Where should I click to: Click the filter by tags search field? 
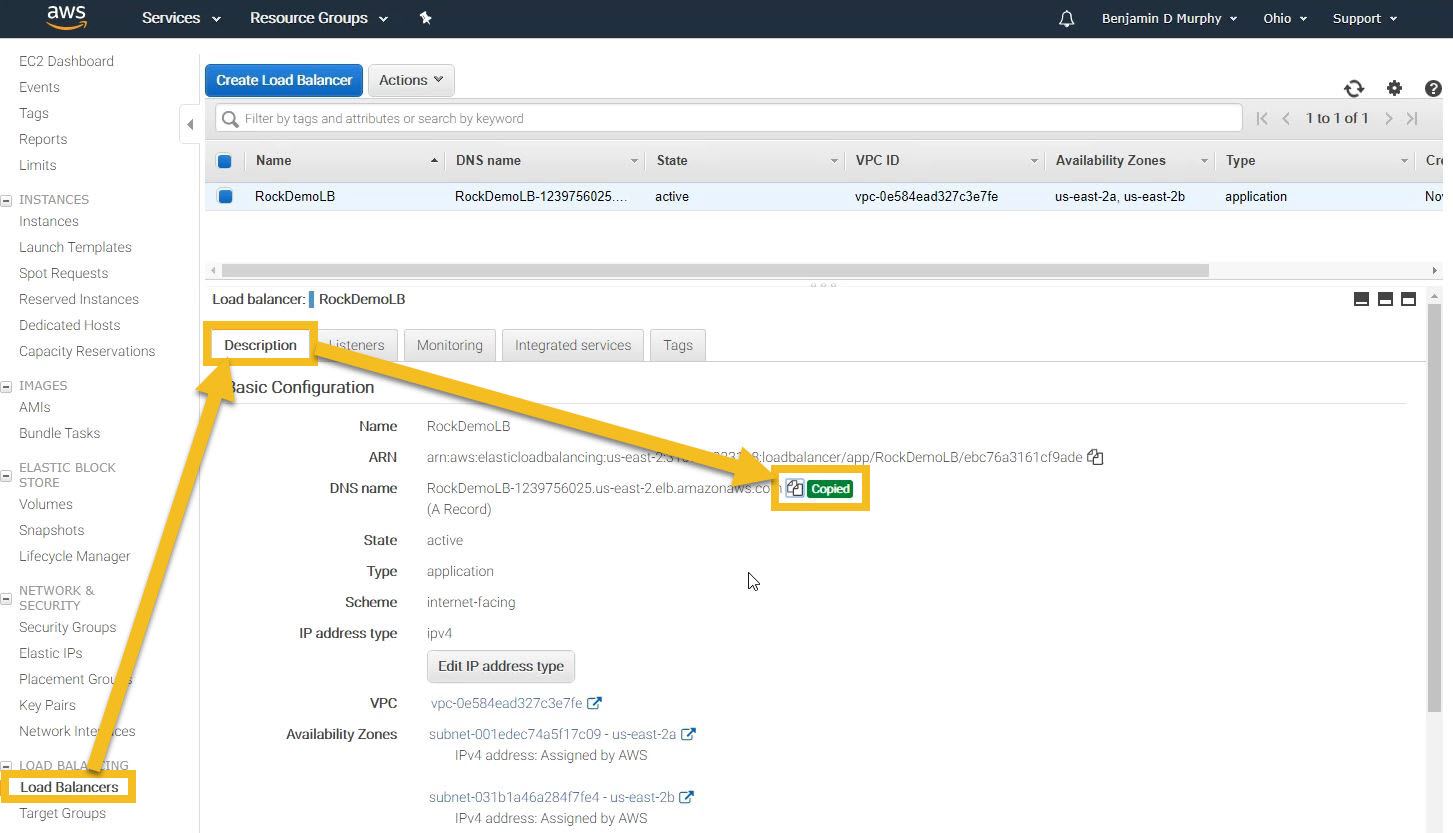click(729, 118)
